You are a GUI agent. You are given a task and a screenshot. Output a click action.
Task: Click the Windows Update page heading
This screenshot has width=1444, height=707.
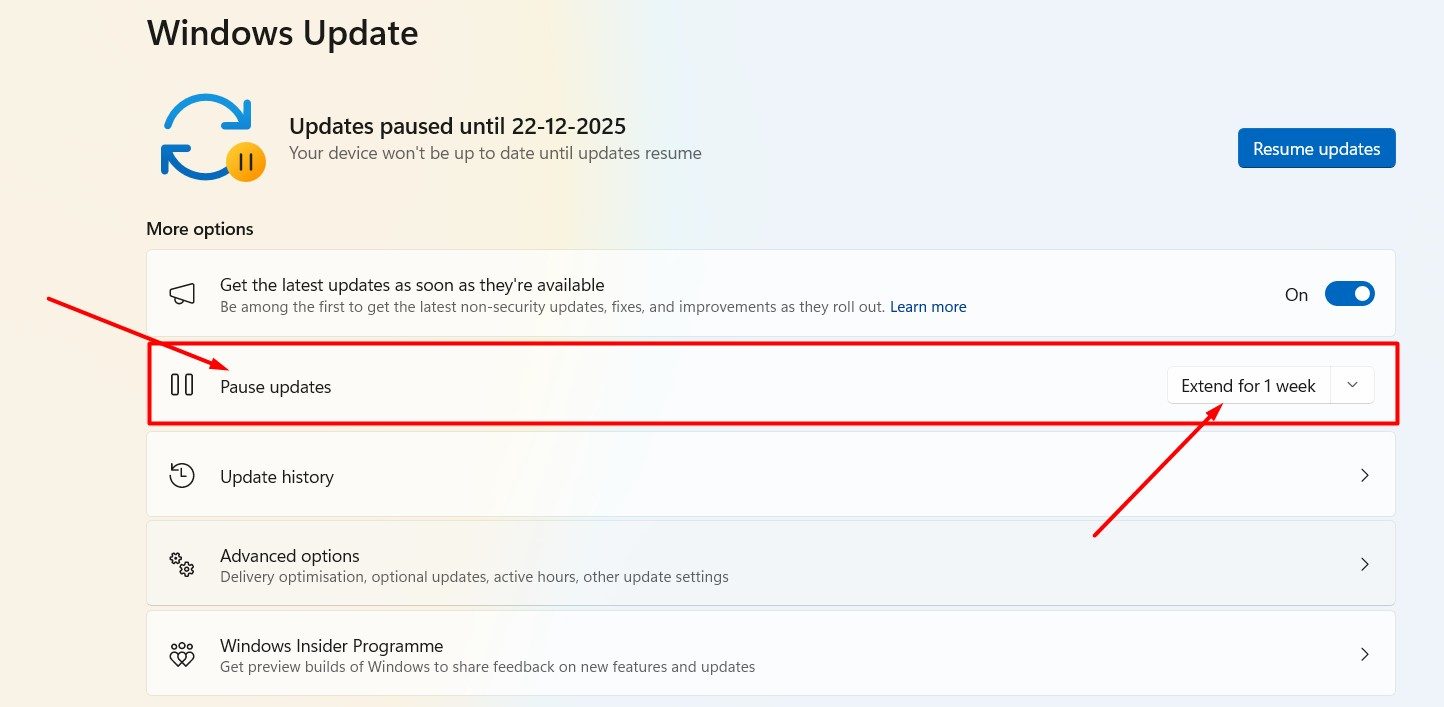point(283,33)
